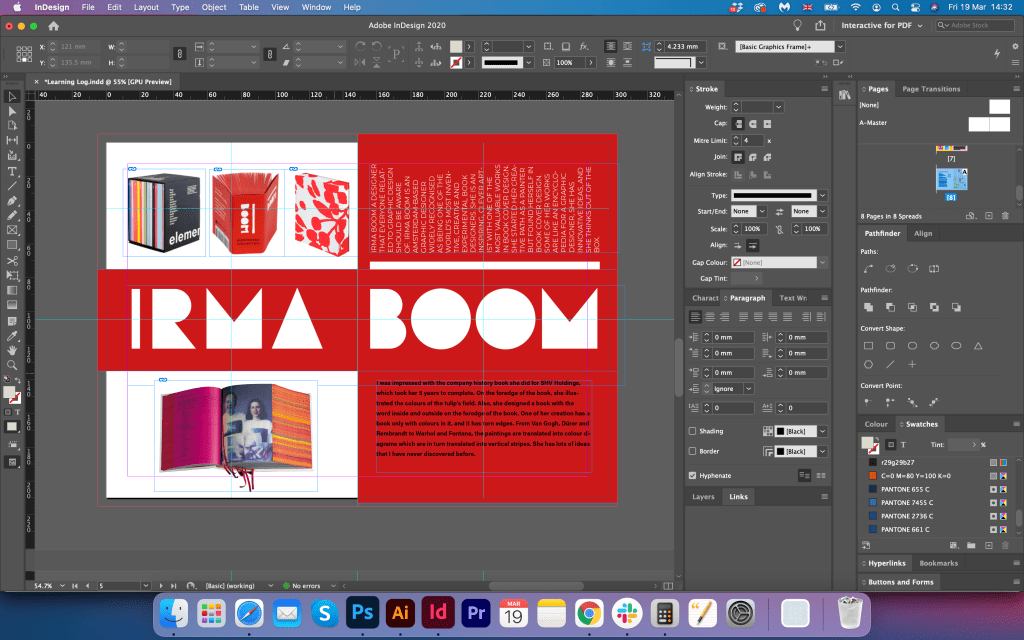
Task: Click the round cap stroke icon
Action: [752, 123]
